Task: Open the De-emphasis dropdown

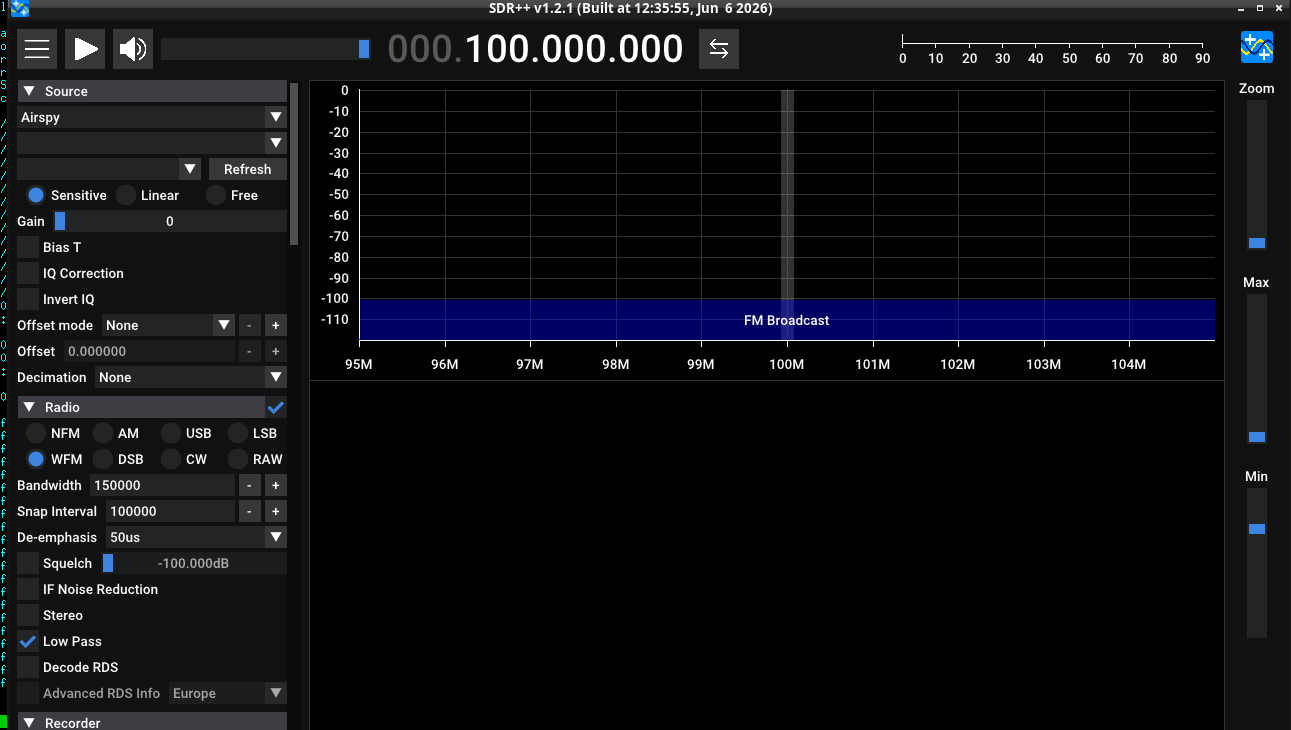Action: pos(196,537)
